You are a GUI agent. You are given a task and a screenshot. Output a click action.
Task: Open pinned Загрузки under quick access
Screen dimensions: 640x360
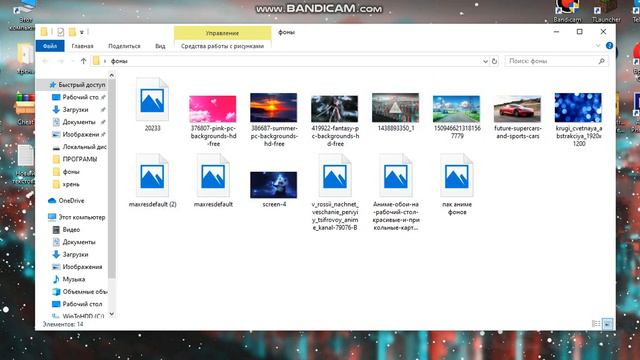(75, 109)
